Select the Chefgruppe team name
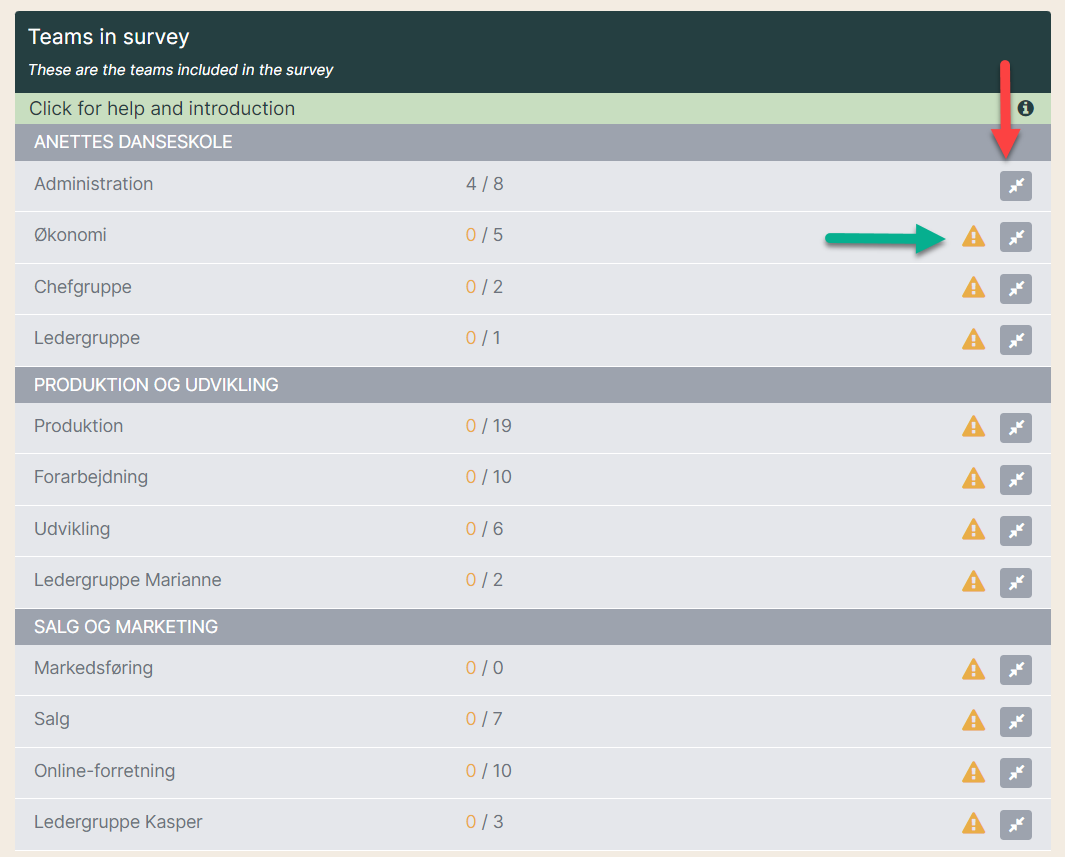Screen dimensions: 1065x857 pyautogui.click(x=83, y=287)
